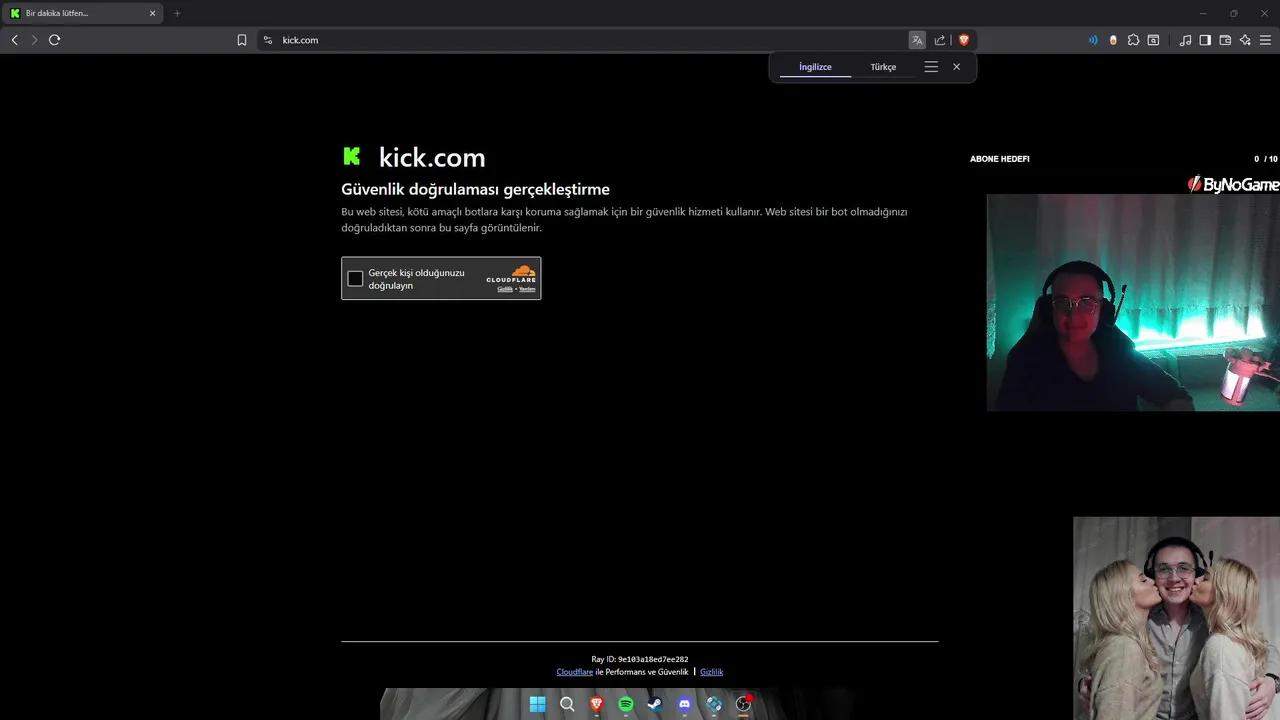The height and width of the screenshot is (720, 1280).
Task: Open the Brave Wallet icon
Action: coord(1225,40)
